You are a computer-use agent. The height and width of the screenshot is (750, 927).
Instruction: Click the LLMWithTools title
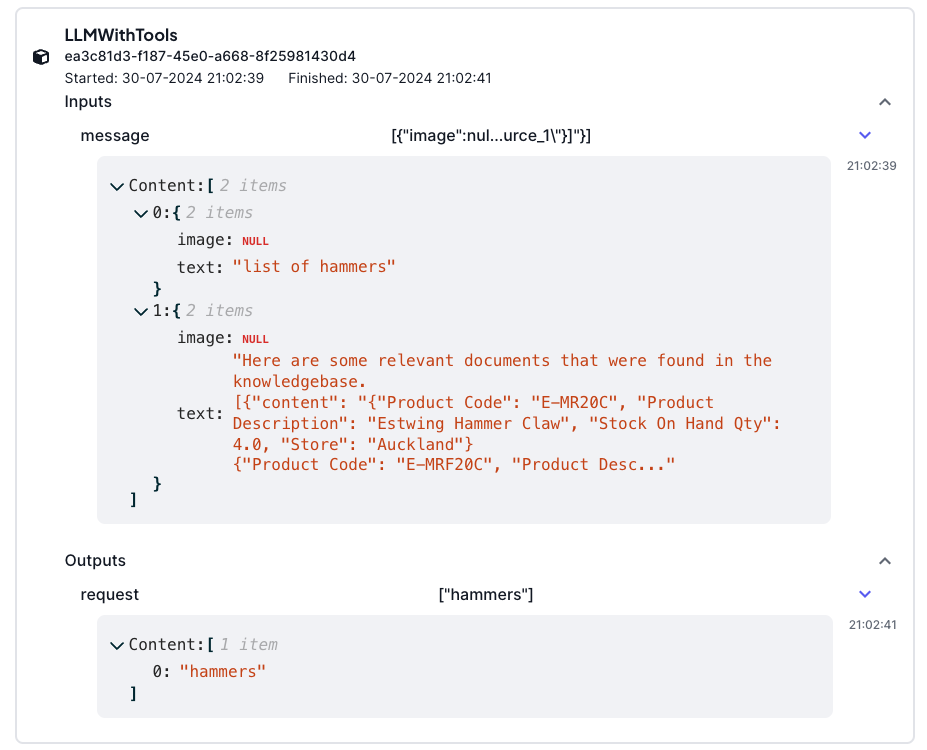[x=121, y=35]
